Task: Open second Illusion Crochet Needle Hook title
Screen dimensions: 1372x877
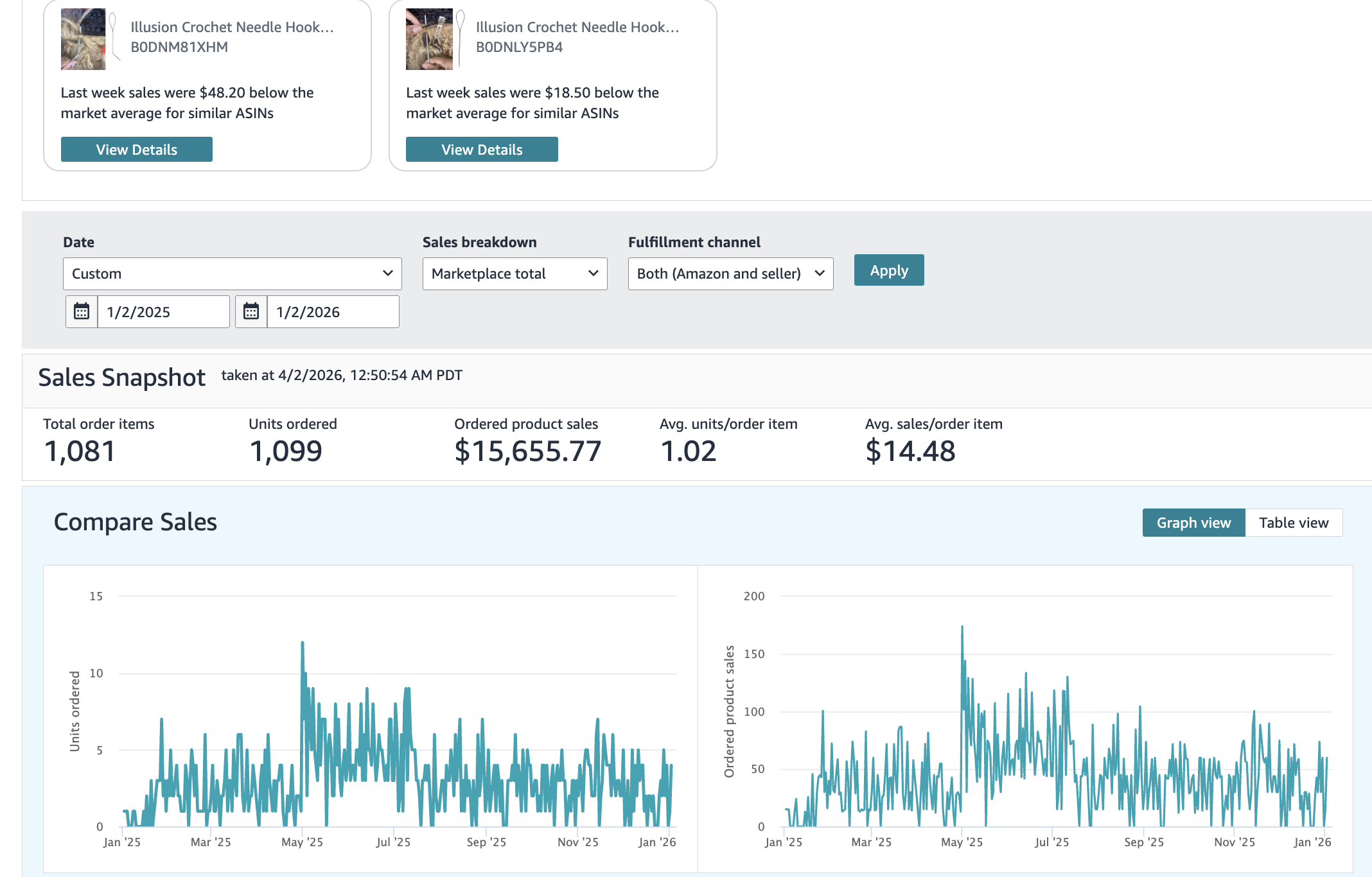Action: [x=577, y=27]
